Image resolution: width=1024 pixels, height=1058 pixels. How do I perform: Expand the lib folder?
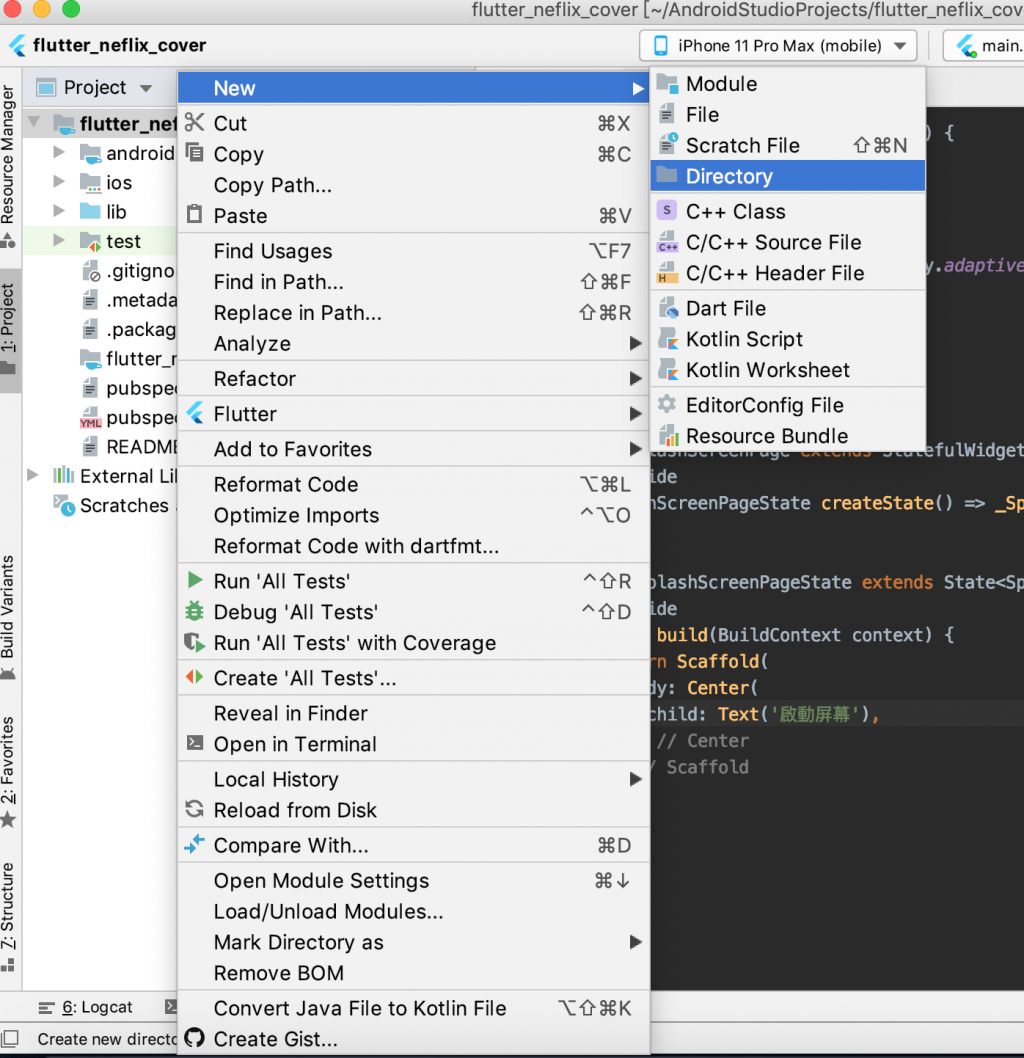[59, 211]
